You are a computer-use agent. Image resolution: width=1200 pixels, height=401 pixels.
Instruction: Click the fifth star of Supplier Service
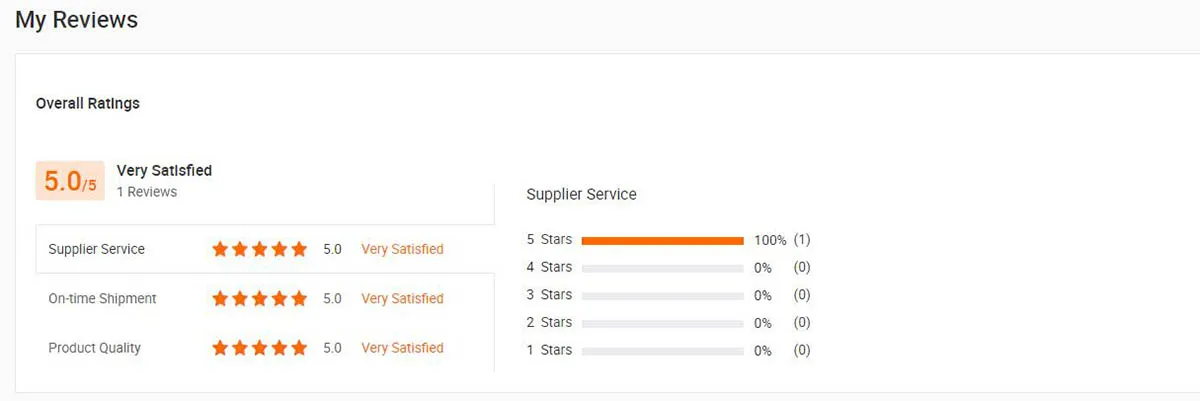(299, 249)
